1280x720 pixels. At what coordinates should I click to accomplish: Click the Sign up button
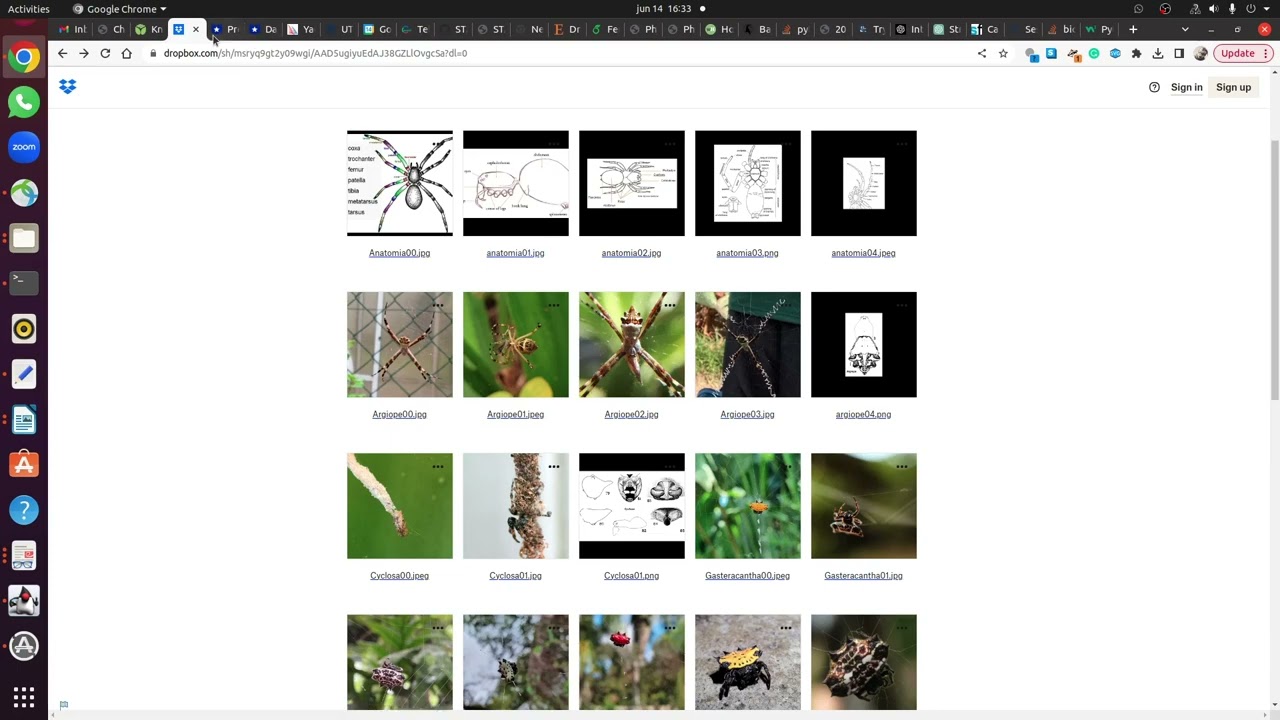tap(1233, 87)
